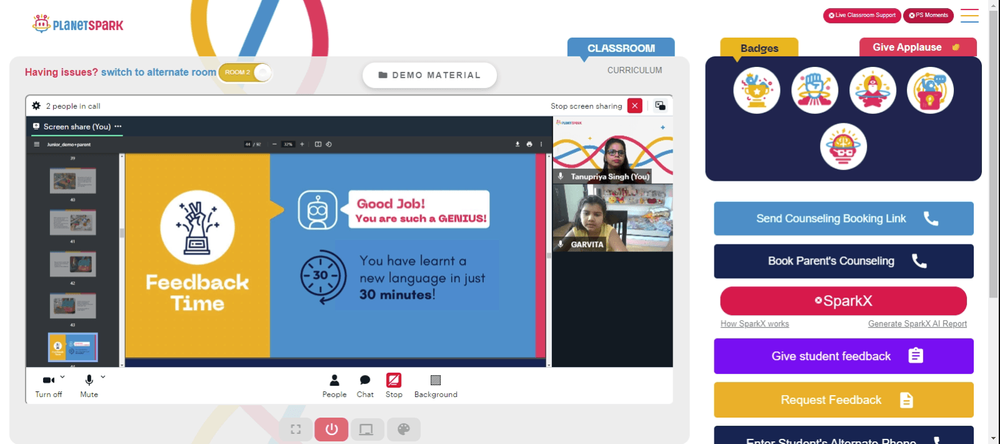Expand camera options chevron beside Turn off
The image size is (1000, 444).
(x=62, y=376)
